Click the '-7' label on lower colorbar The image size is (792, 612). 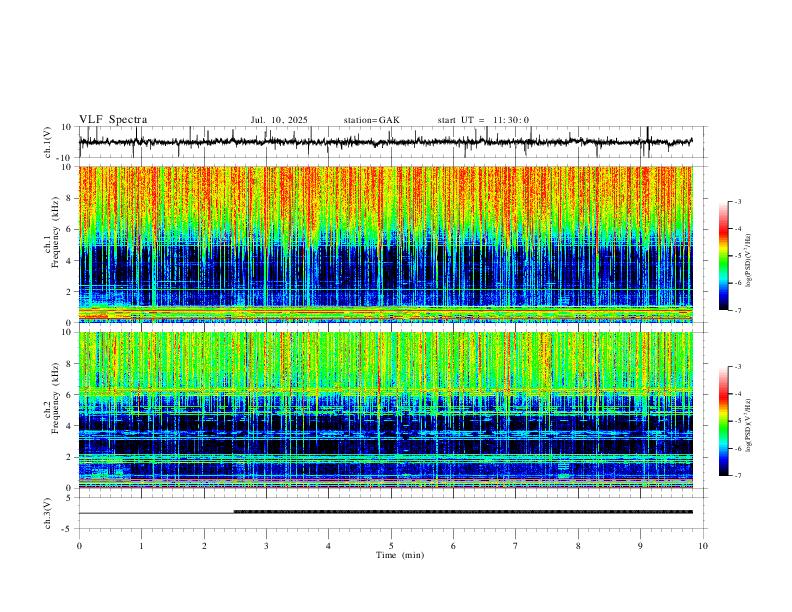[x=737, y=476]
